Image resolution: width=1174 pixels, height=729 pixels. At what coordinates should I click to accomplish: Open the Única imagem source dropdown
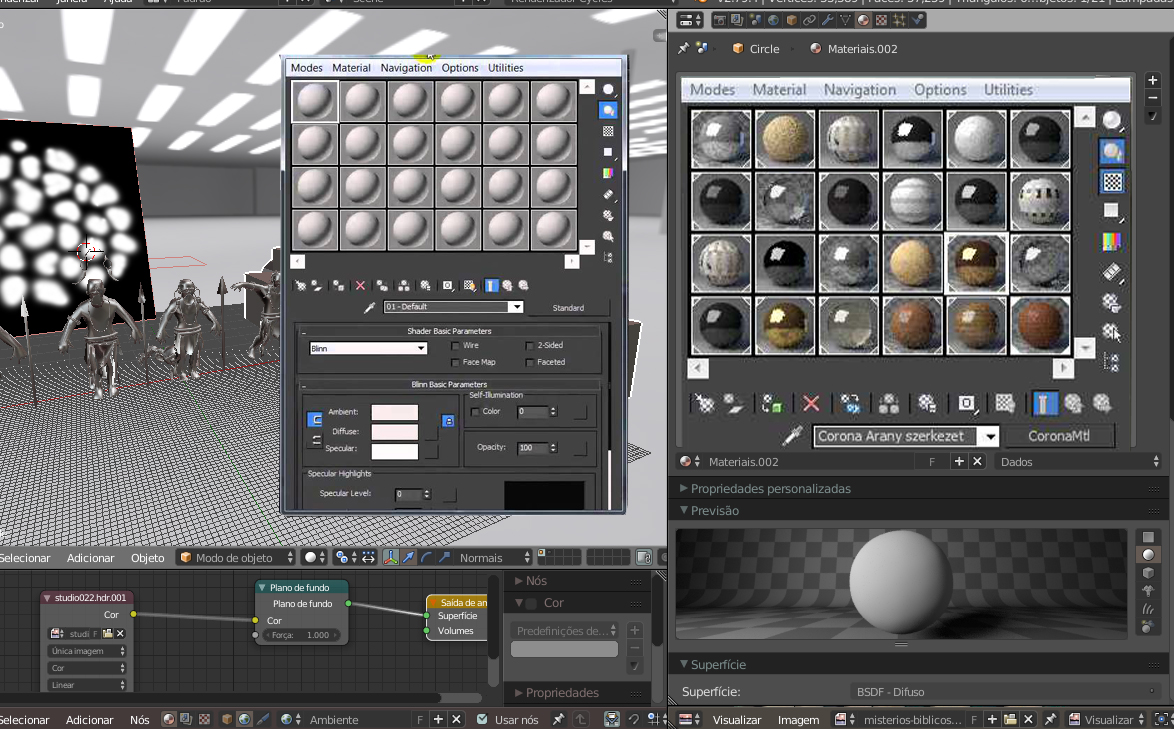87,651
